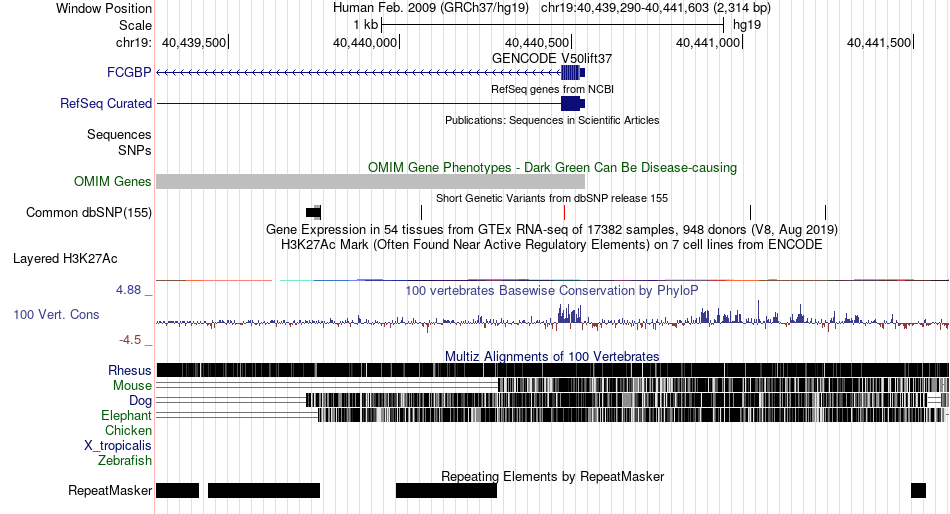
Task: Select the Zebrafish species label
Action: [124, 460]
